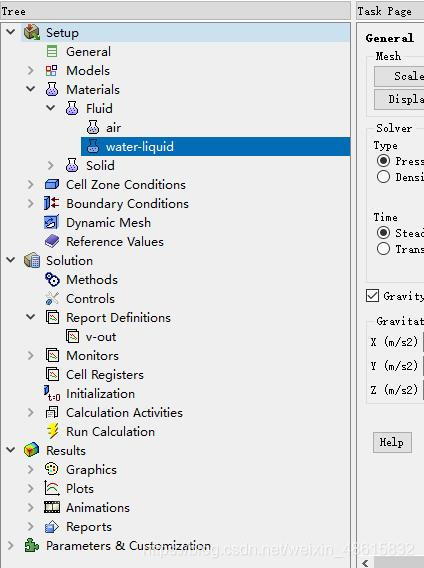Click the Help button

click(x=392, y=442)
